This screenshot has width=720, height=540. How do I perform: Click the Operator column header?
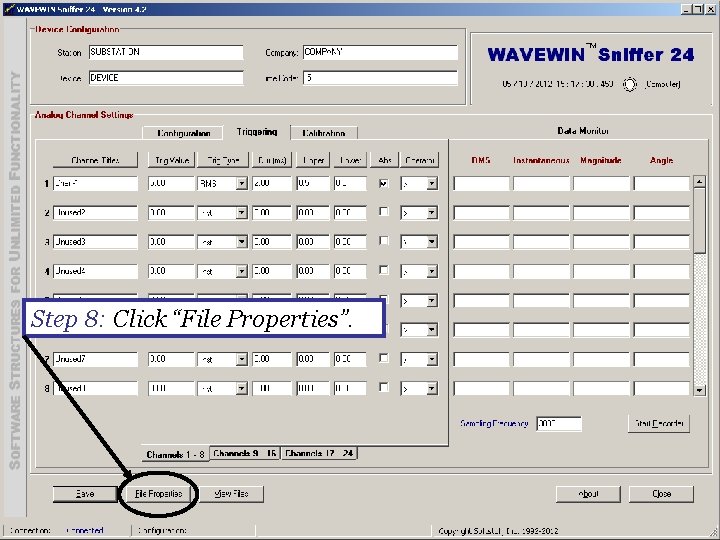click(420, 160)
